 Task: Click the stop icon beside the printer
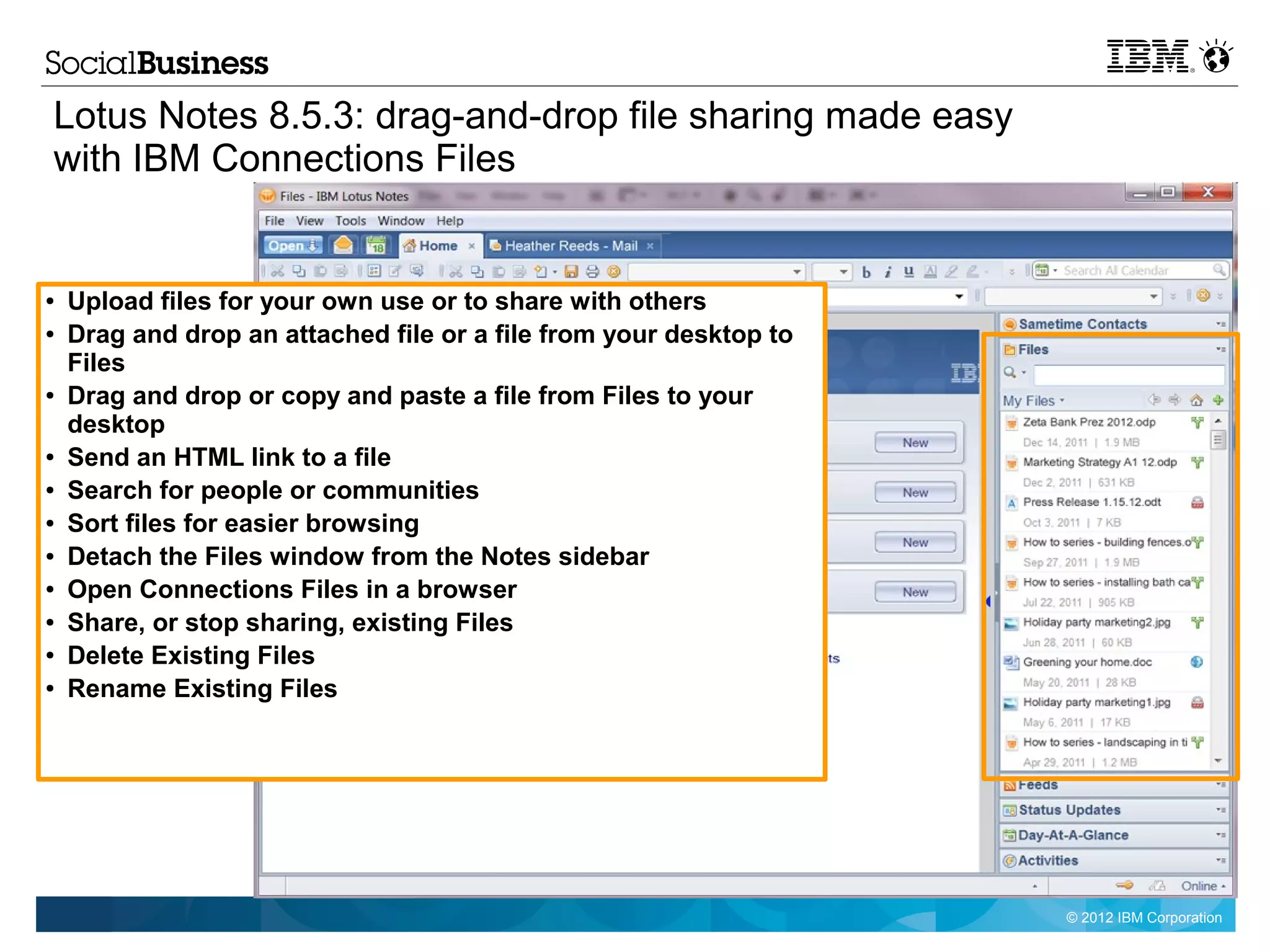click(614, 271)
